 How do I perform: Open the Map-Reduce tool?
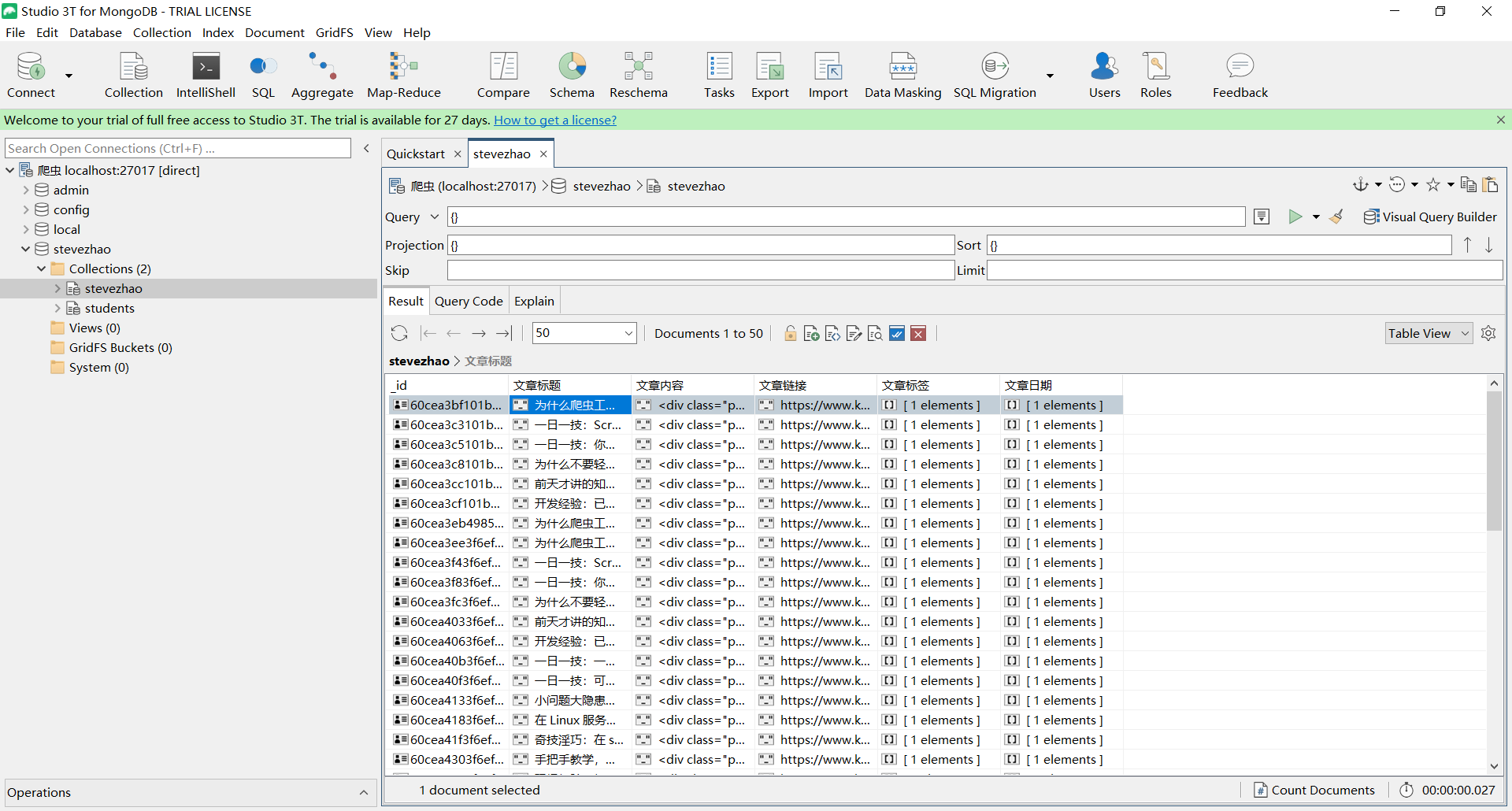pyautogui.click(x=403, y=75)
